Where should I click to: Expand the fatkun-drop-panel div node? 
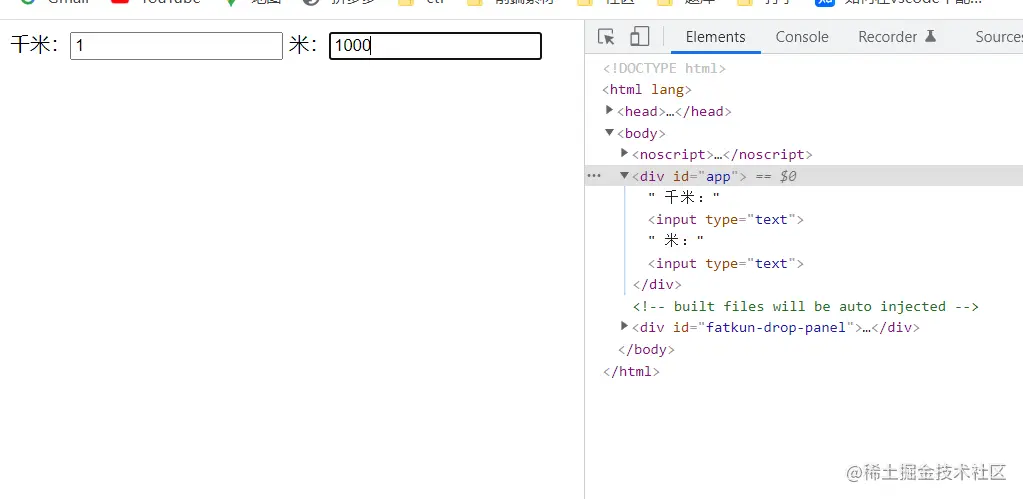point(624,325)
